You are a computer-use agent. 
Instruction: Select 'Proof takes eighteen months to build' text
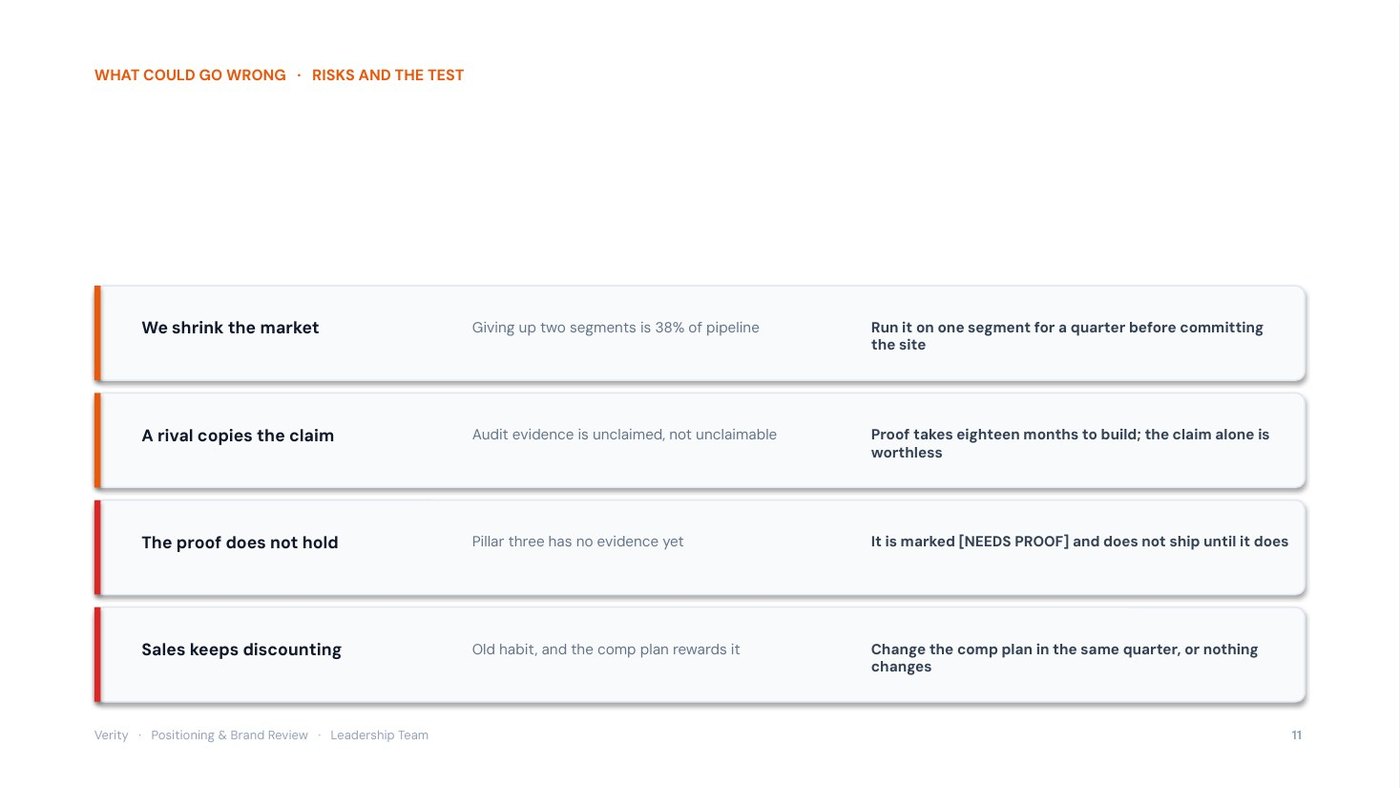point(1005,435)
